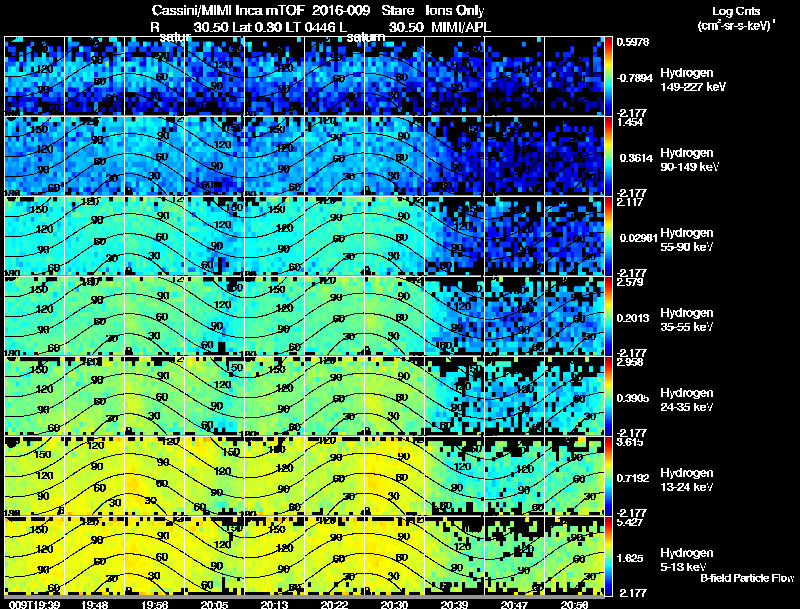Click the 'Hydrogen 90-149 keV' row label

[689, 160]
